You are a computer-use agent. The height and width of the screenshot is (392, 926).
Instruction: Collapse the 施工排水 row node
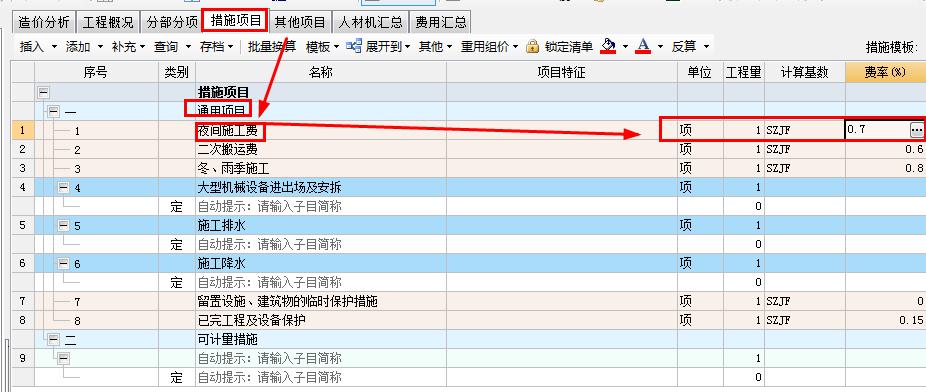[x=64, y=226]
